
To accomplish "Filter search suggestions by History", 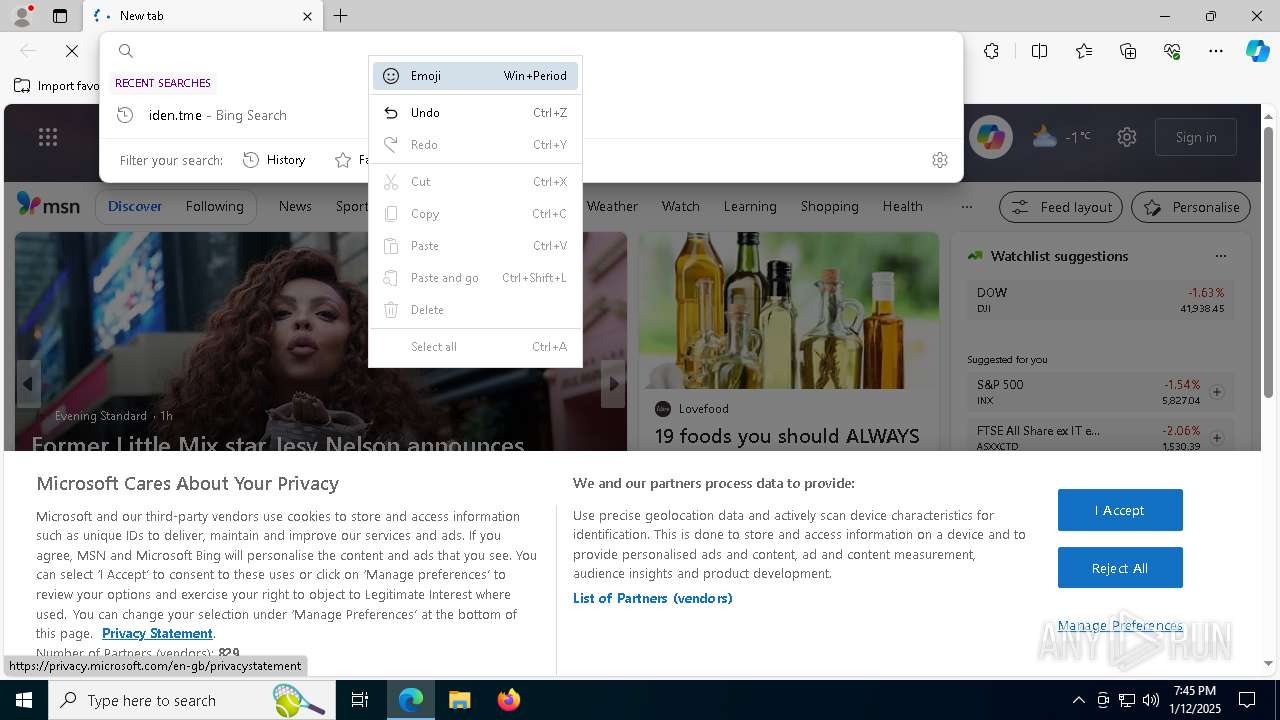I will click(274, 160).
